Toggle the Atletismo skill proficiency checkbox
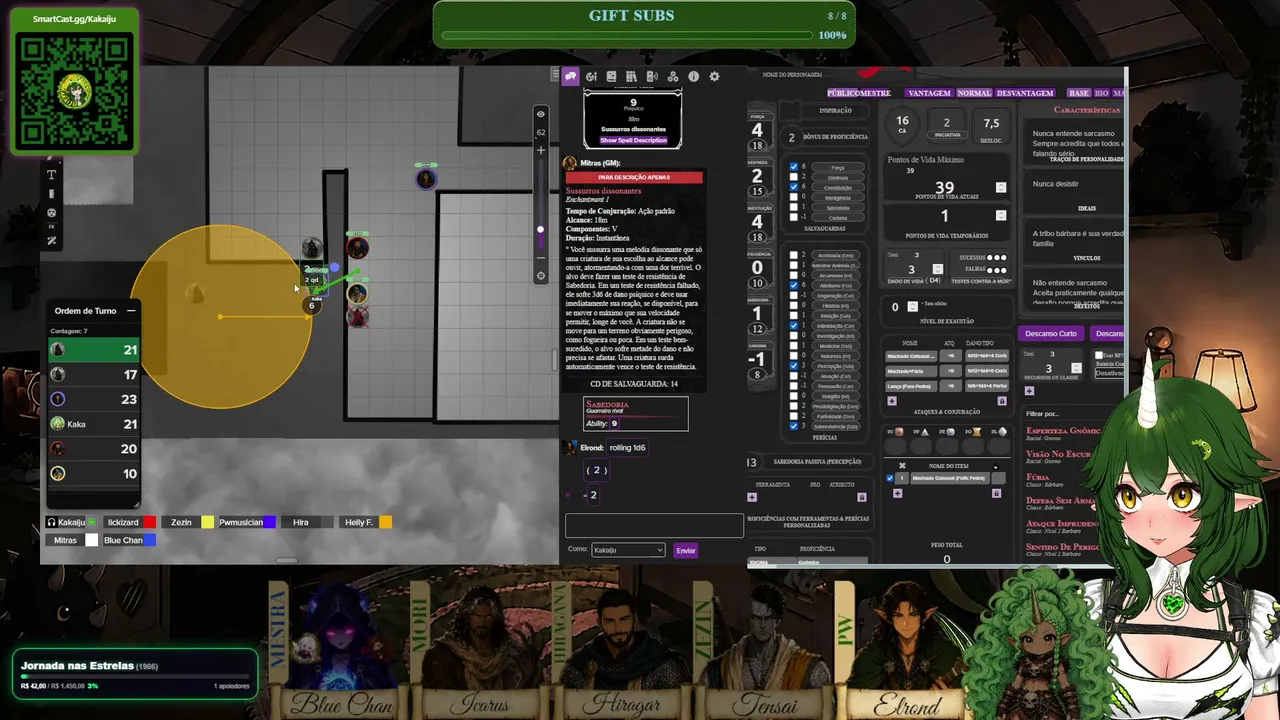 tap(794, 285)
